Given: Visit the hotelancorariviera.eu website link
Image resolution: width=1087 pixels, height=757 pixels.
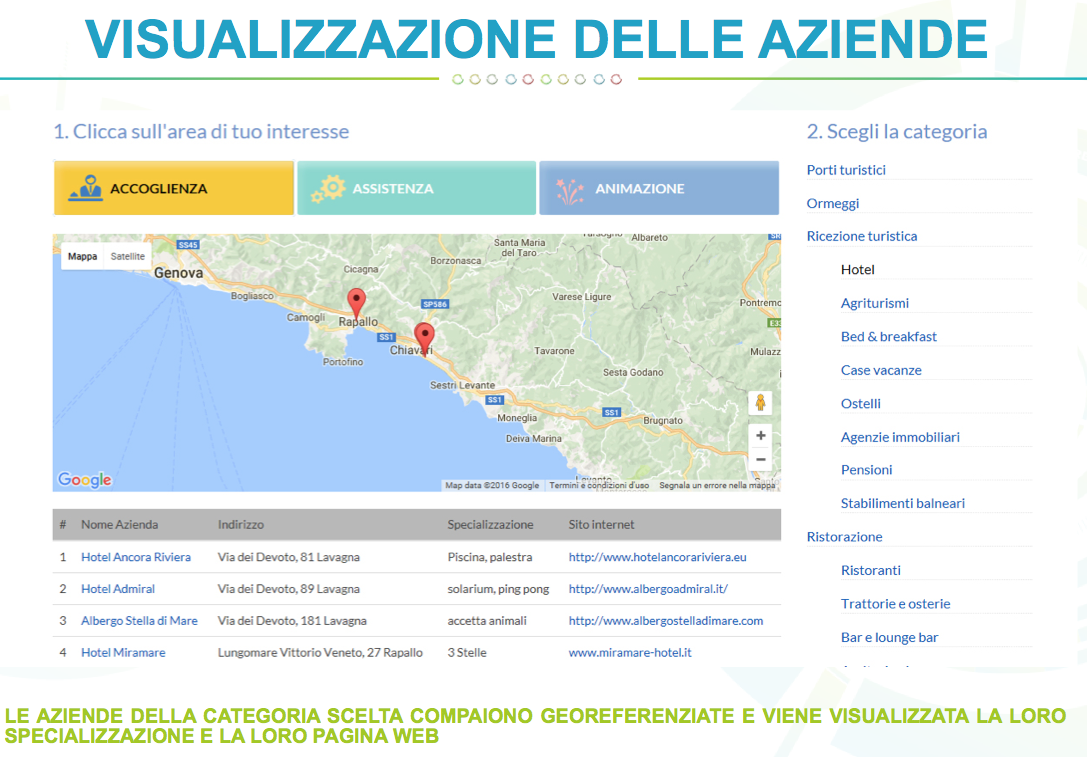Looking at the screenshot, I should pyautogui.click(x=657, y=557).
